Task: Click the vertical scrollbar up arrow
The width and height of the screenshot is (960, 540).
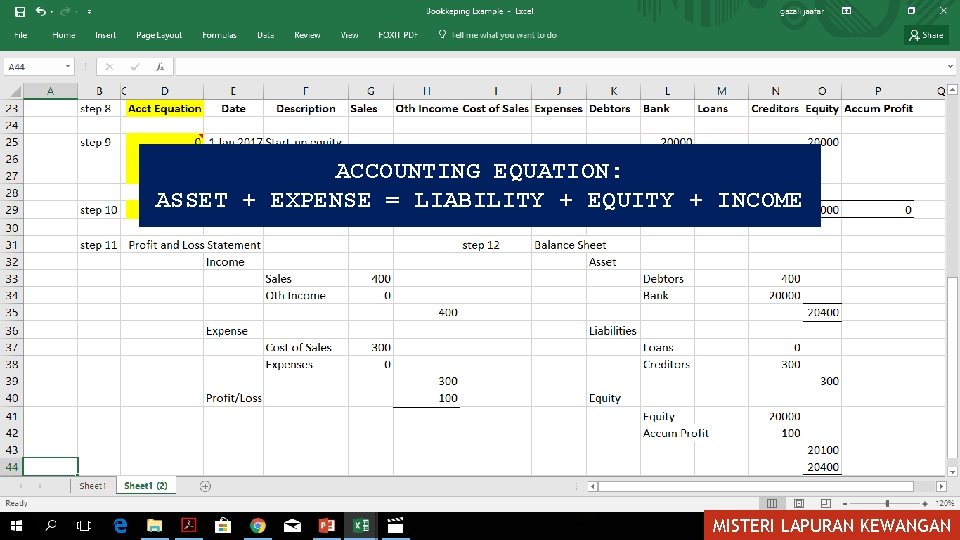Action: coord(952,90)
